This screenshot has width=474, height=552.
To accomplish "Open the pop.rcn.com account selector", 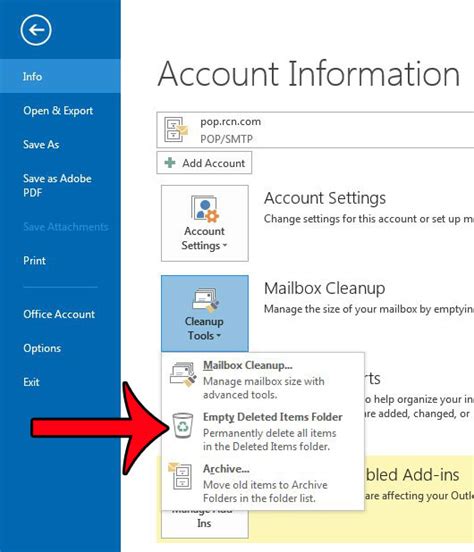I will (315, 130).
